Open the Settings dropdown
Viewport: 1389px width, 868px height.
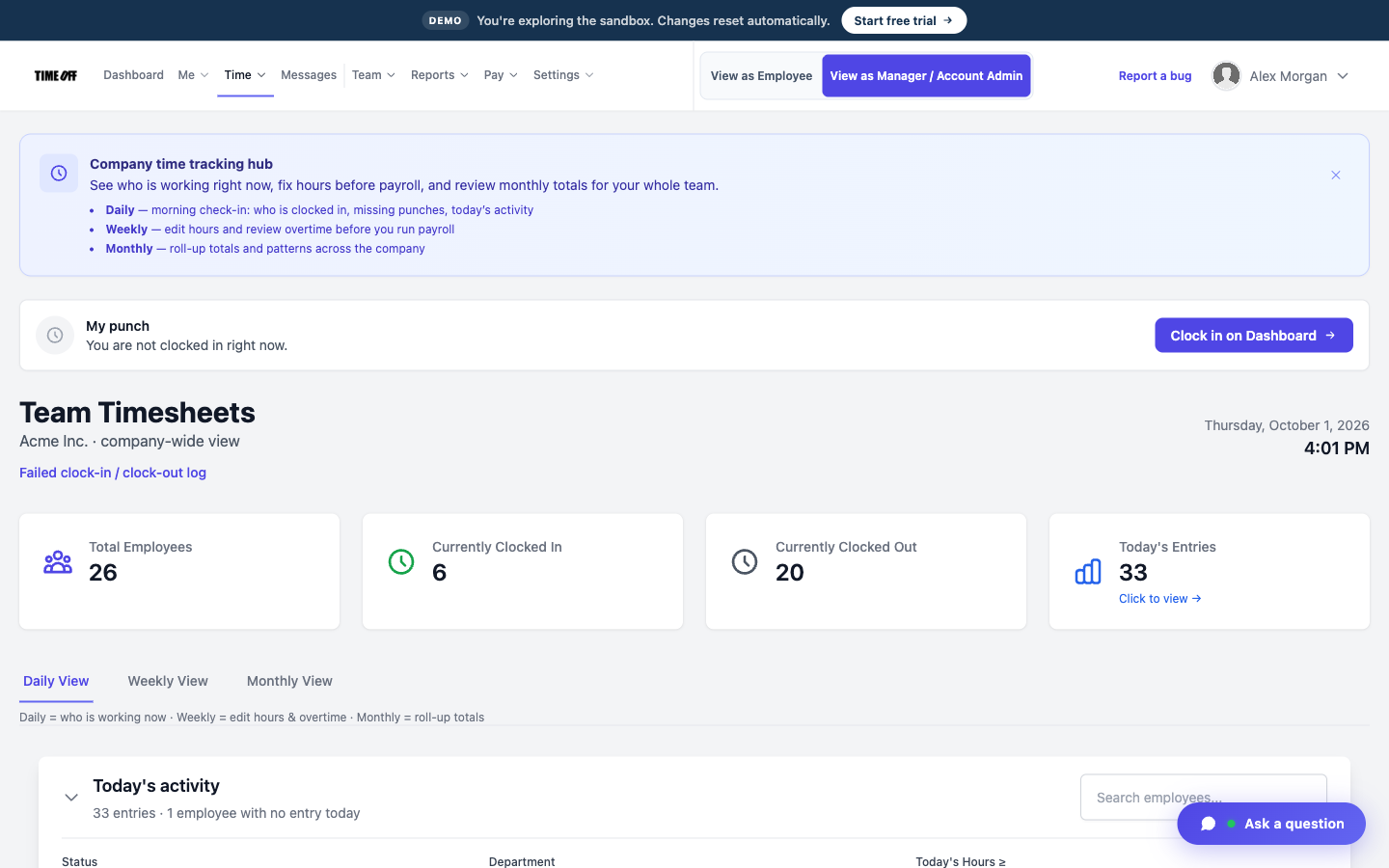[x=563, y=75]
